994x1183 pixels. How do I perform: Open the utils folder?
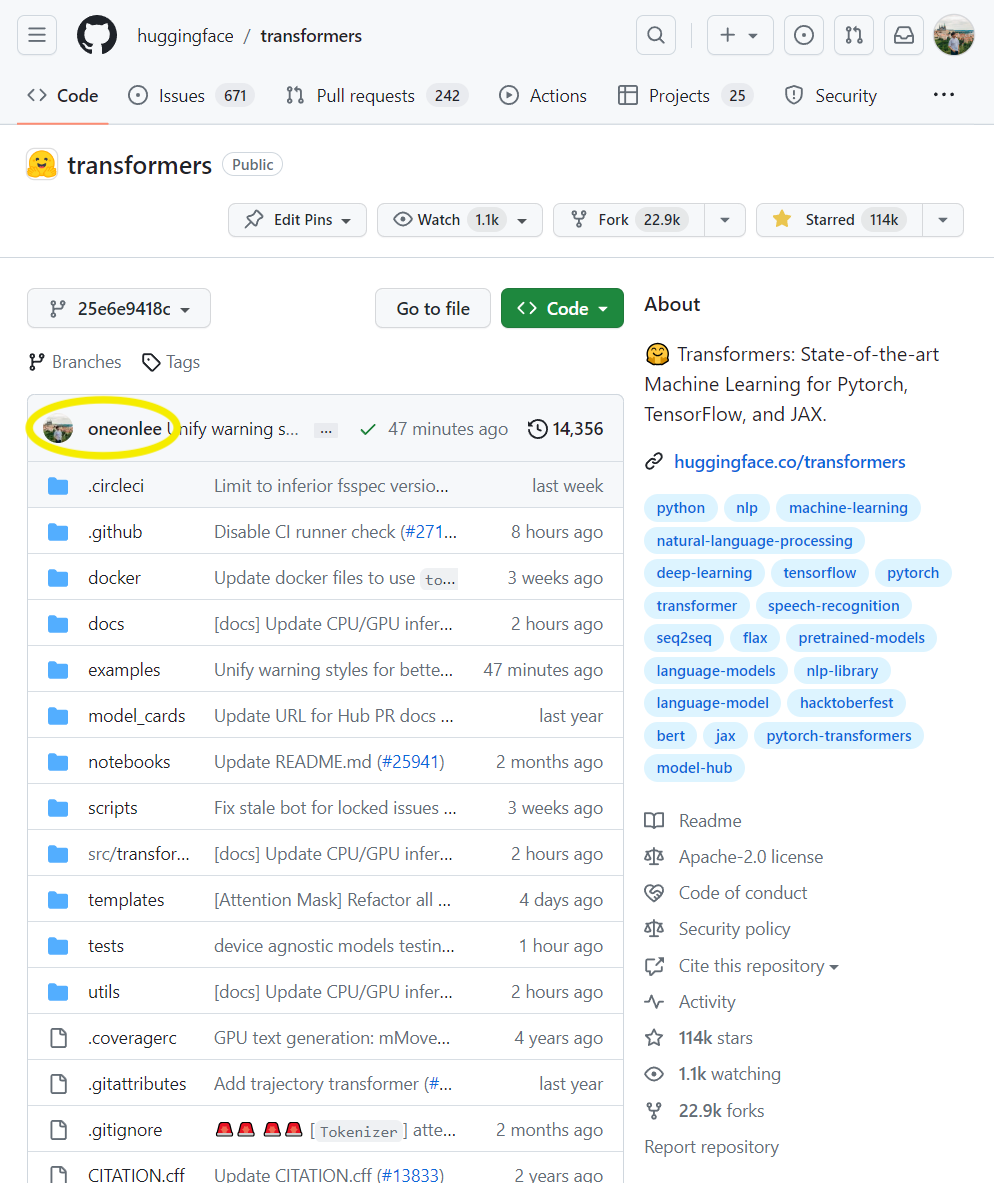[103, 992]
